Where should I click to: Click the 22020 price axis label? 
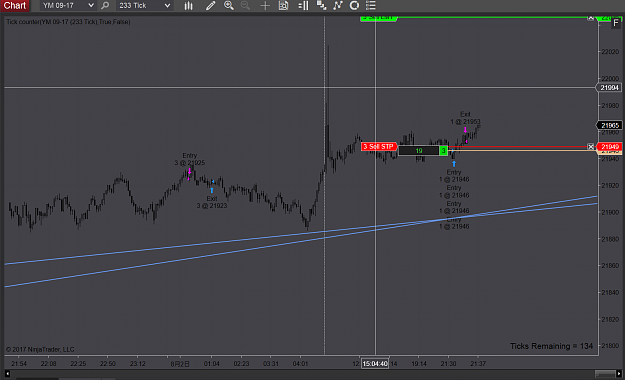[610, 51]
